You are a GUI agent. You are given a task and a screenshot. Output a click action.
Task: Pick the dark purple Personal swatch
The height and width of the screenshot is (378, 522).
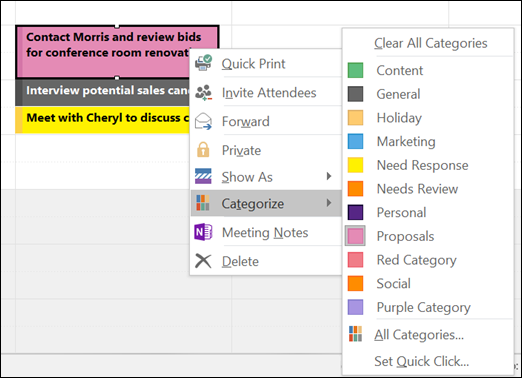pos(355,212)
